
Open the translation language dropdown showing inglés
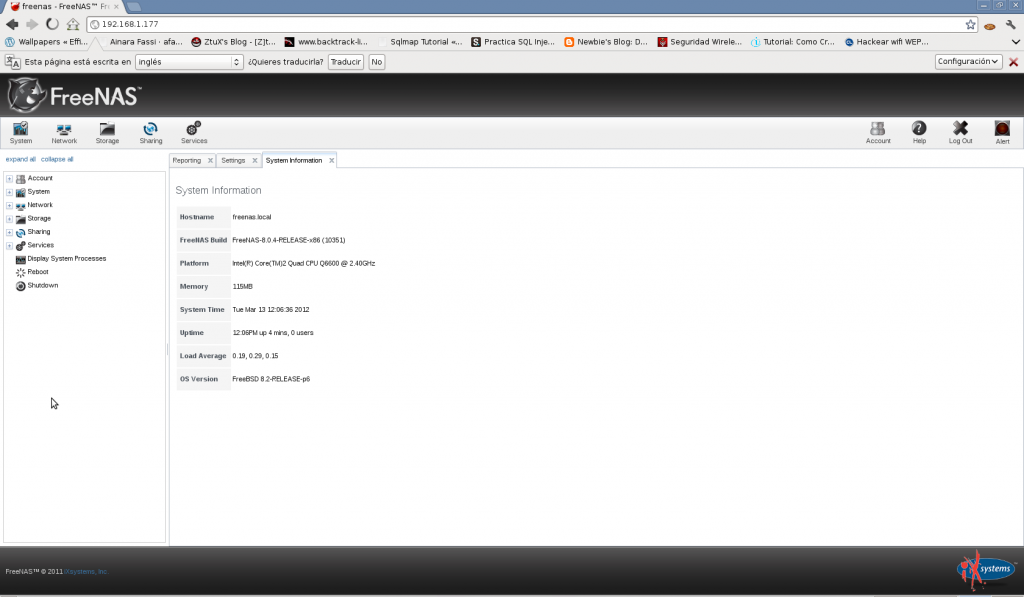[x=189, y=62]
